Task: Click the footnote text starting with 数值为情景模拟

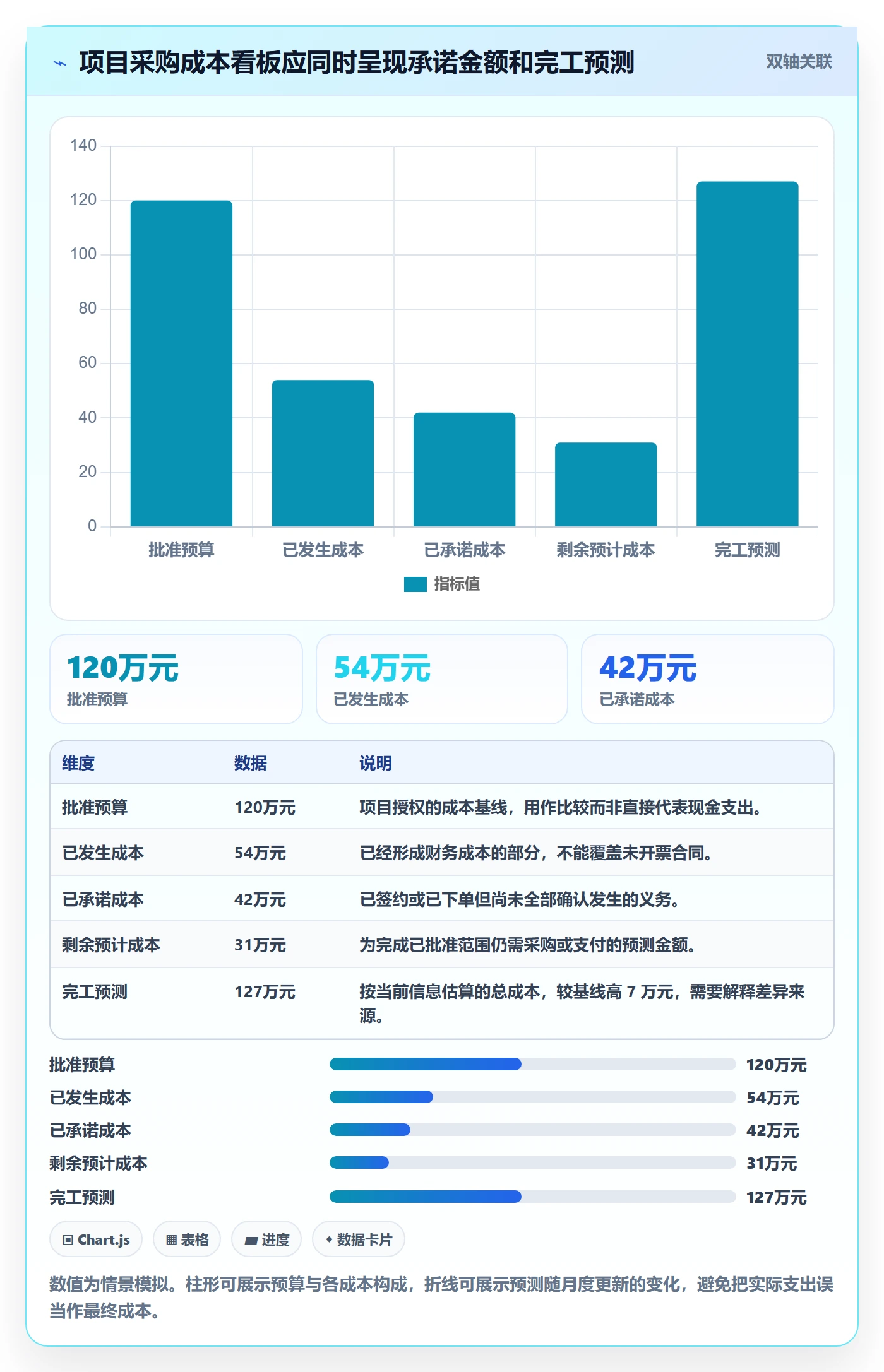Action: tap(441, 1298)
